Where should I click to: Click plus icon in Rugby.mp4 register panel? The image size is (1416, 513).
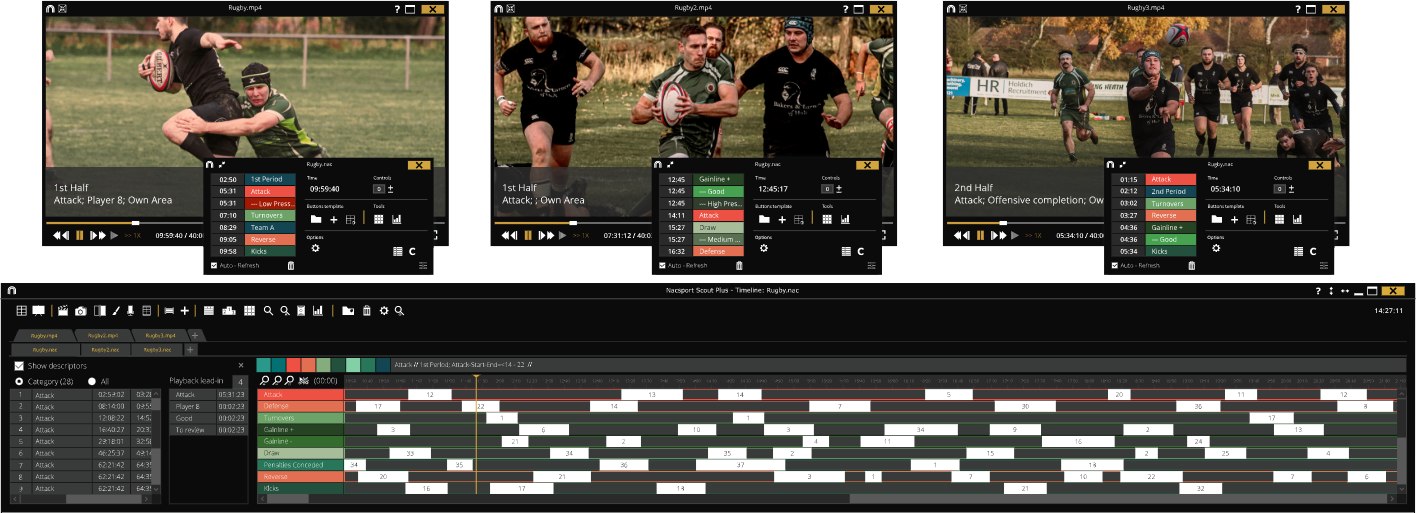334,219
